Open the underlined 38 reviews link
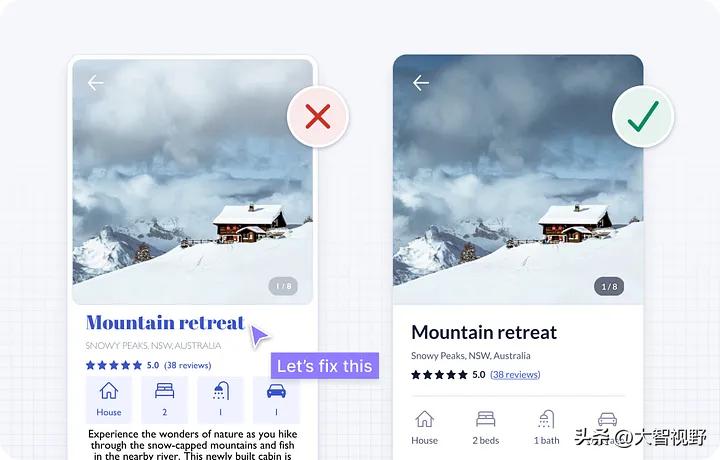This screenshot has height=460, width=720. pyautogui.click(x=515, y=375)
